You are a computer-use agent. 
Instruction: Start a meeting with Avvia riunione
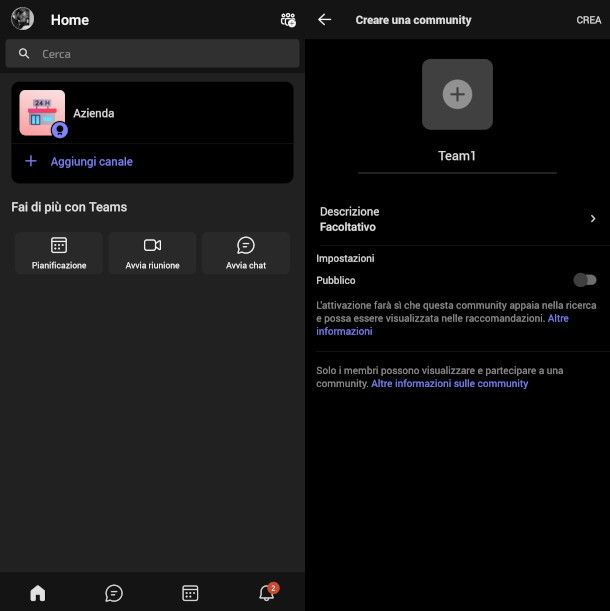[x=152, y=253]
